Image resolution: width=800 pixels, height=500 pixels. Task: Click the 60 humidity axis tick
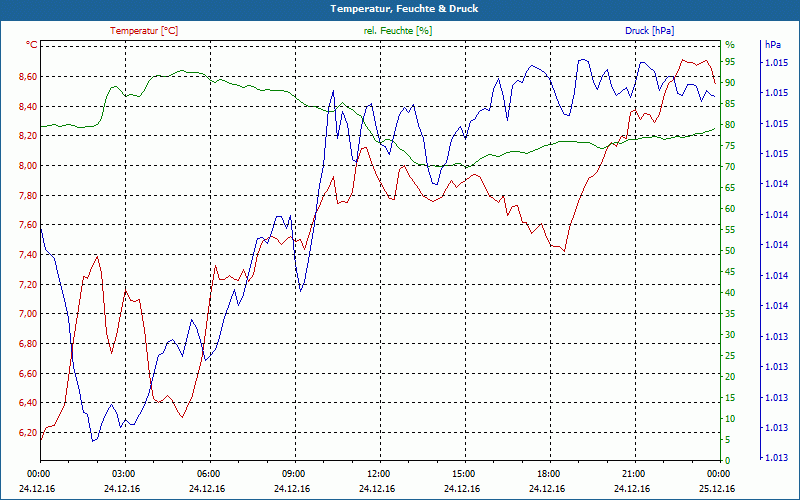pos(730,209)
